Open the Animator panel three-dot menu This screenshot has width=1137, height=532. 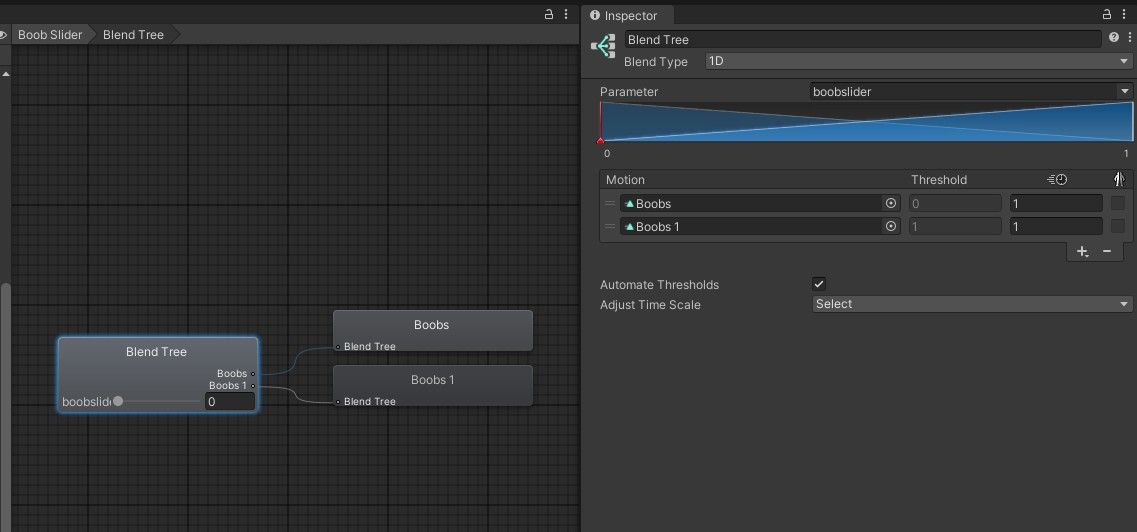566,14
